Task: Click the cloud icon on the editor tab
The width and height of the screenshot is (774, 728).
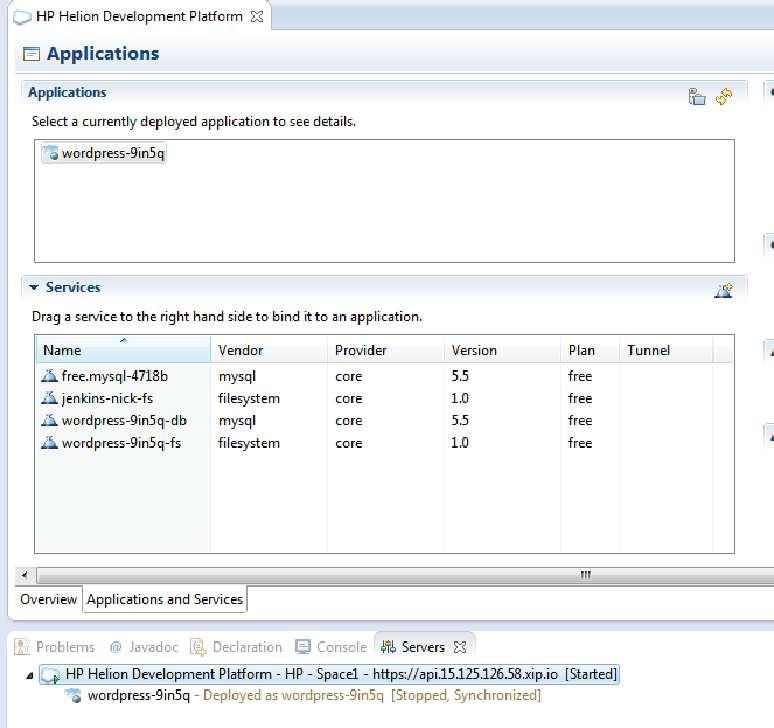Action: coord(22,17)
